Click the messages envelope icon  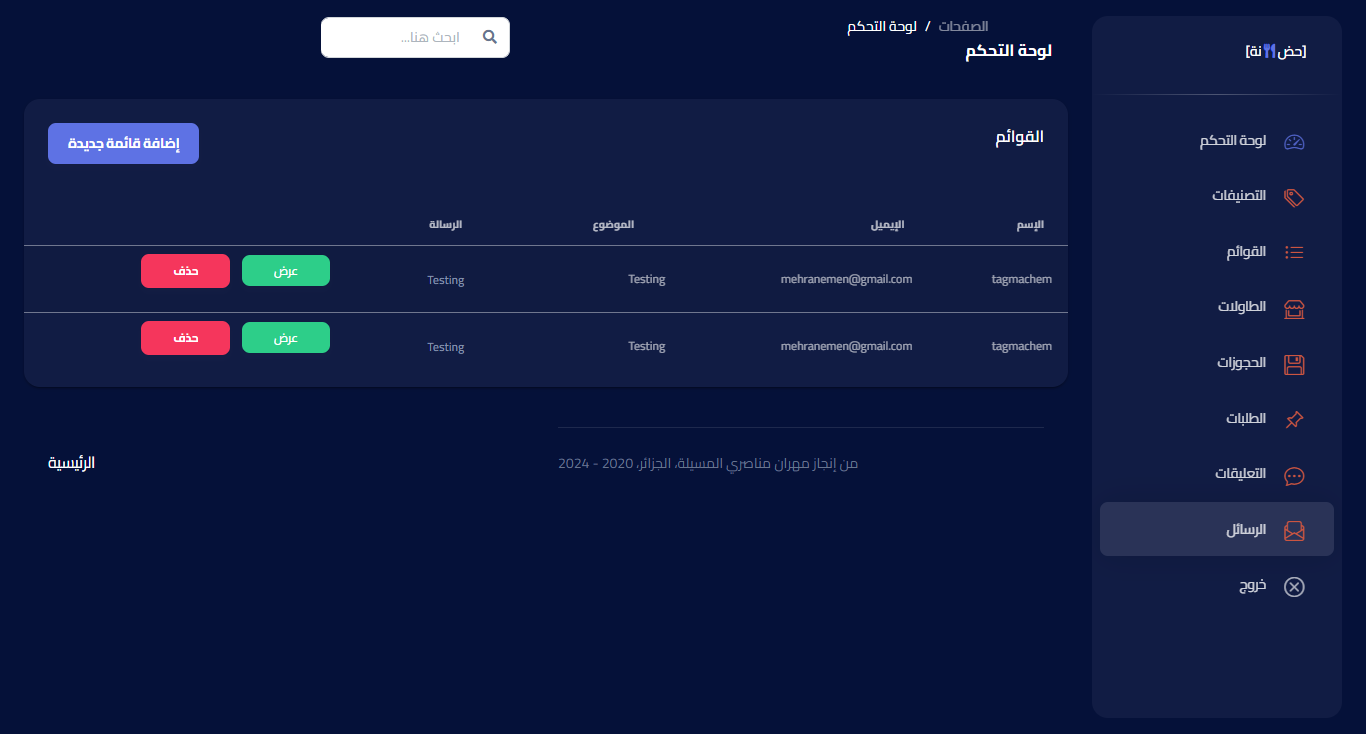click(x=1294, y=530)
